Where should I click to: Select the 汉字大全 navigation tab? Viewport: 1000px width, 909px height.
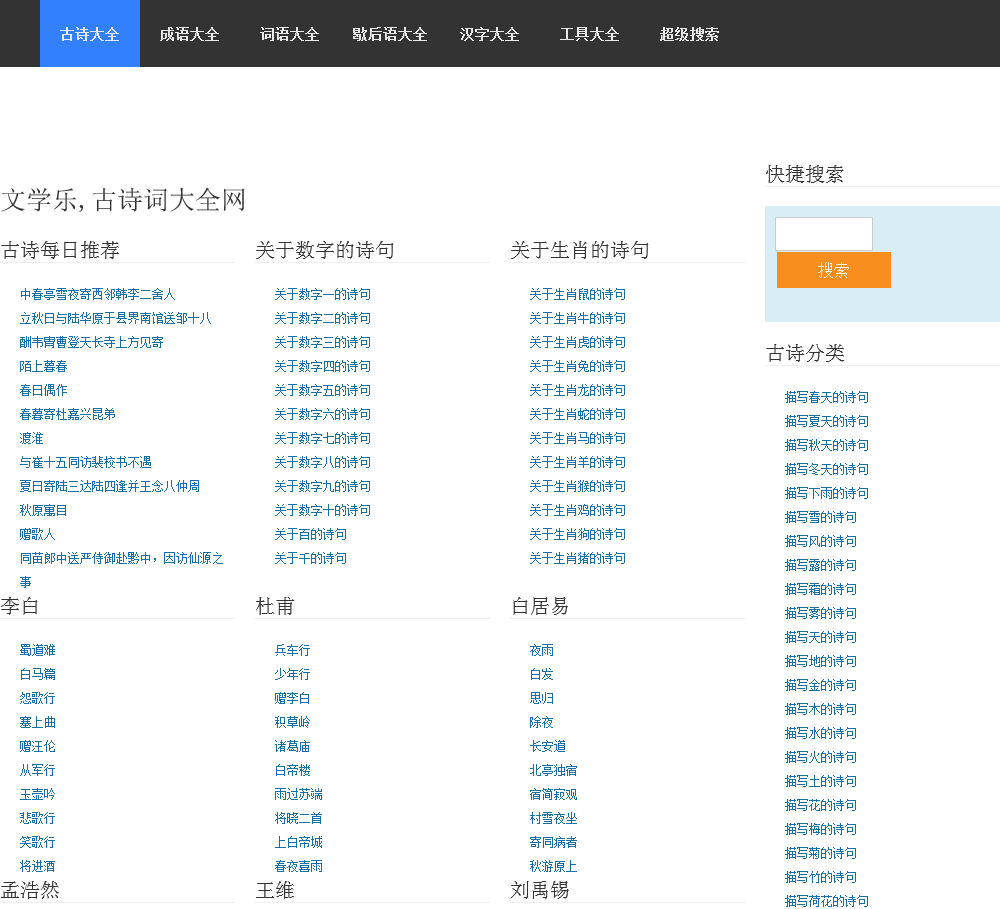(x=489, y=34)
